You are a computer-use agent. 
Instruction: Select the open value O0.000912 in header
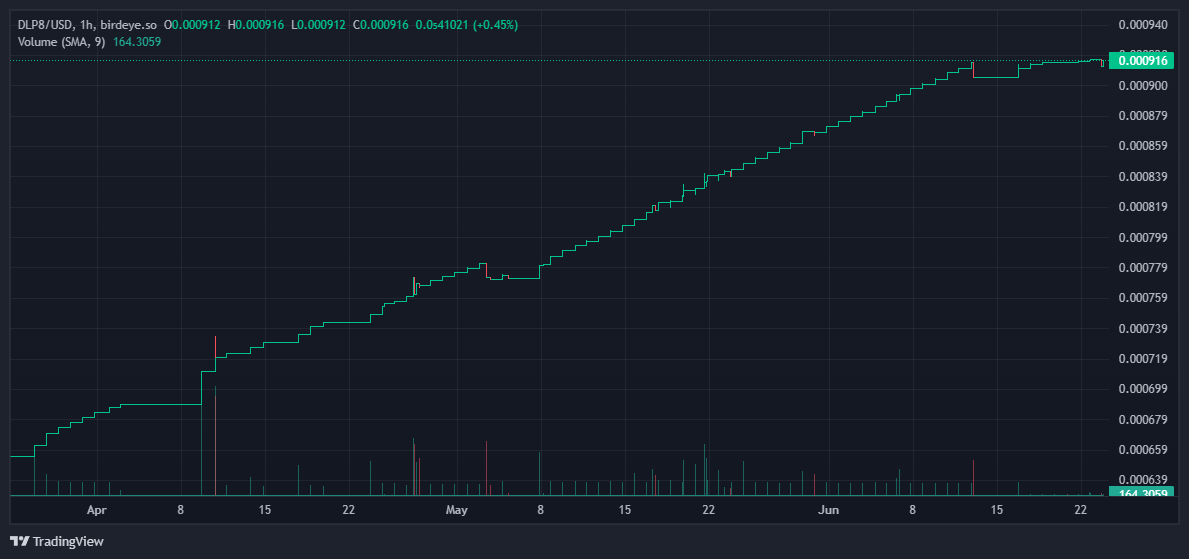(192, 25)
